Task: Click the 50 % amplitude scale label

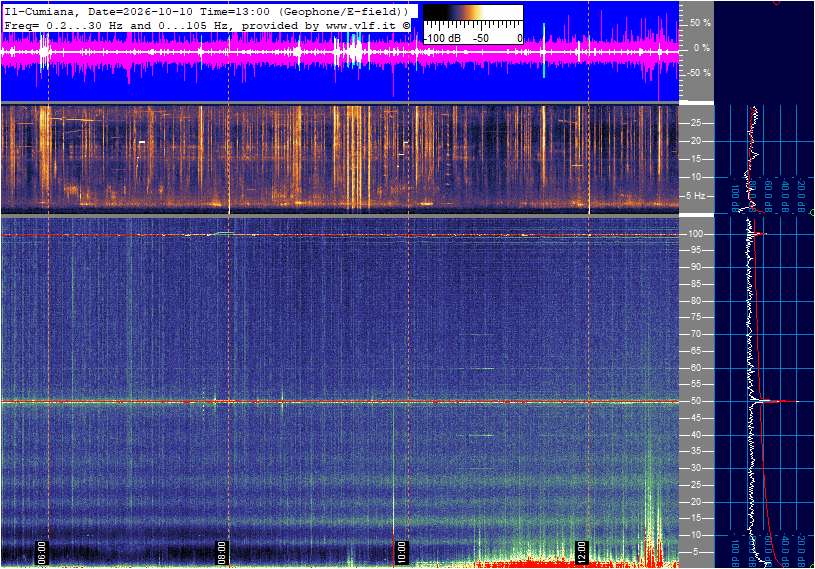Action: (x=700, y=23)
